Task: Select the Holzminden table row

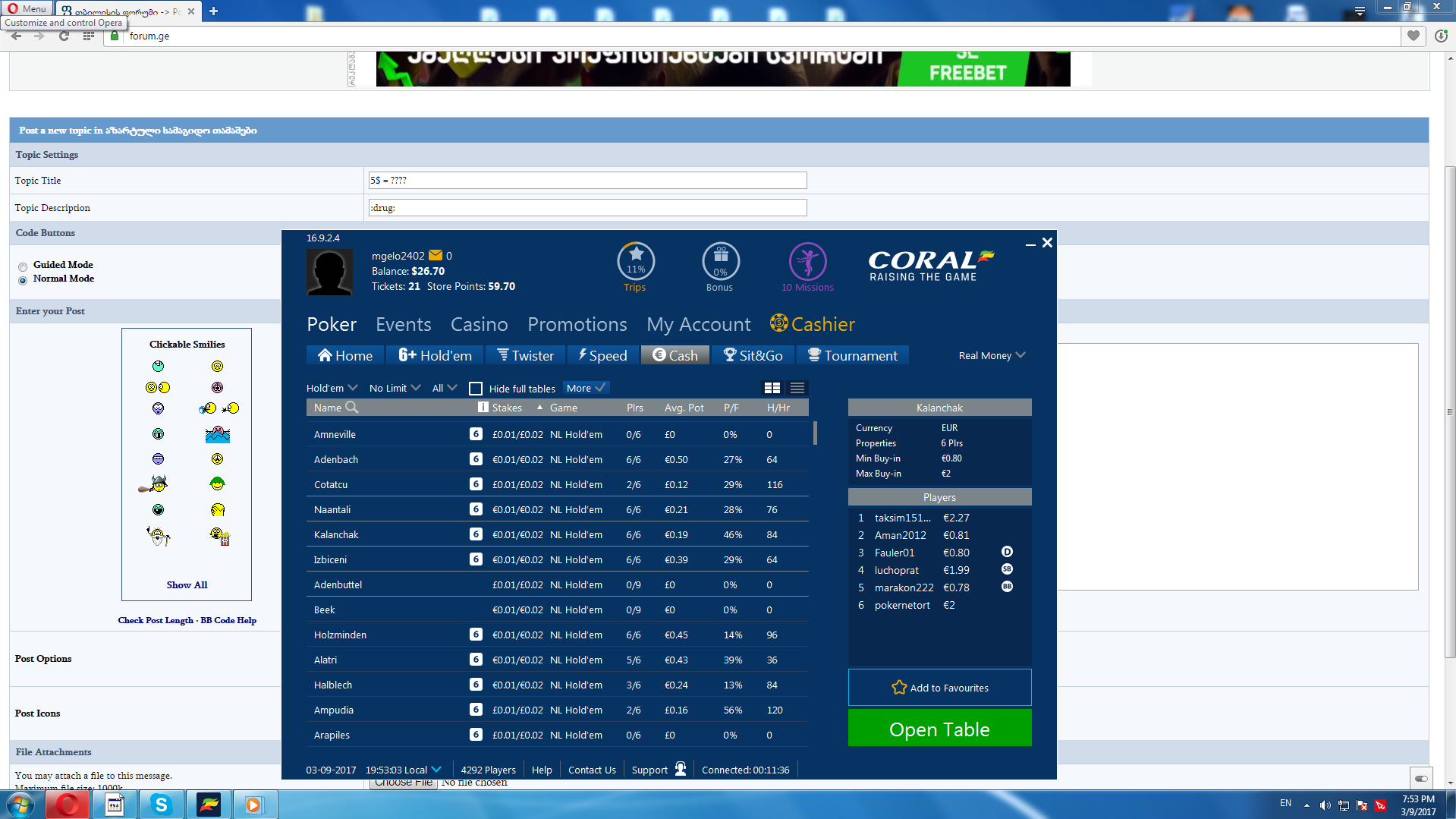Action: [558, 635]
